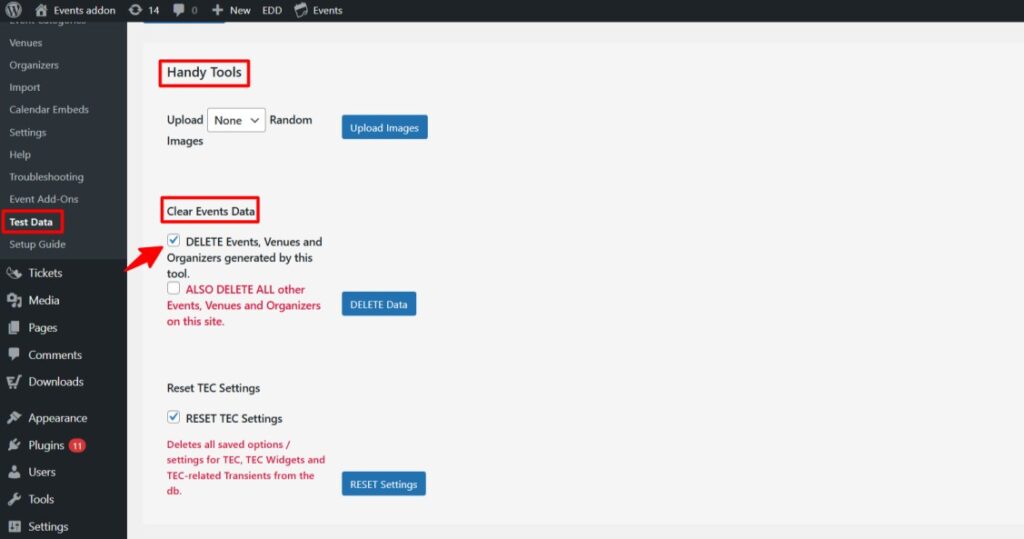Click the RESET Settings button

click(383, 484)
